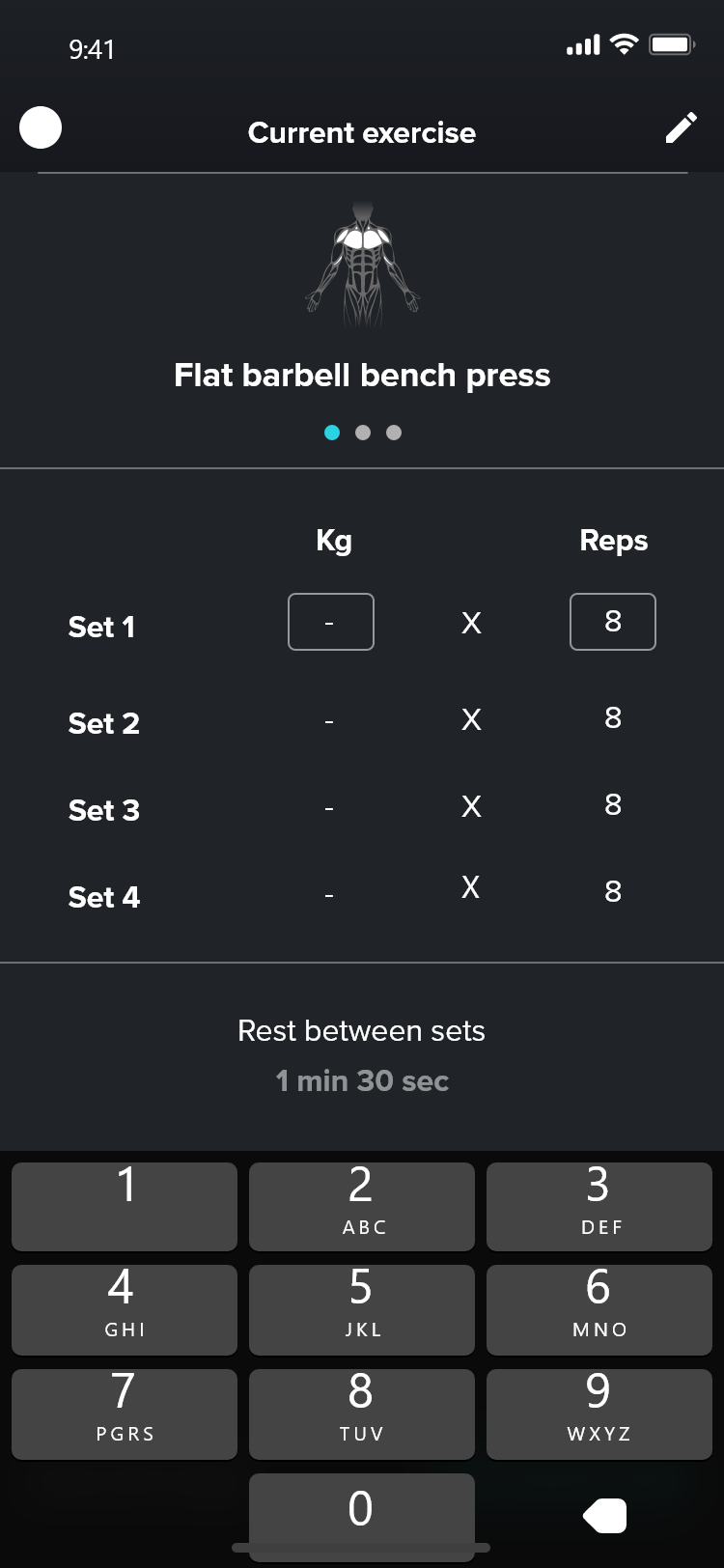Tap the cellular signal bars icon
The image size is (724, 1568).
point(583,45)
